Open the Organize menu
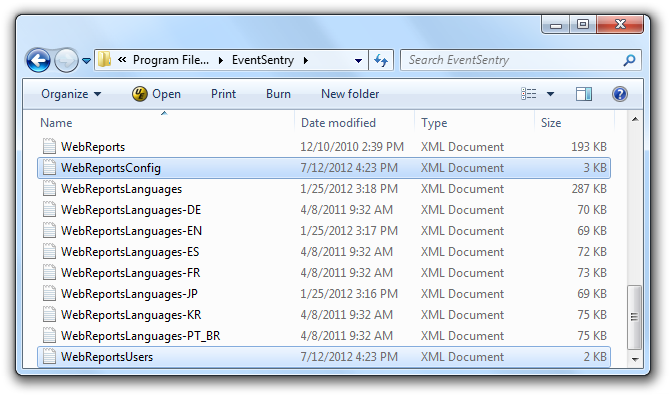 [71, 94]
